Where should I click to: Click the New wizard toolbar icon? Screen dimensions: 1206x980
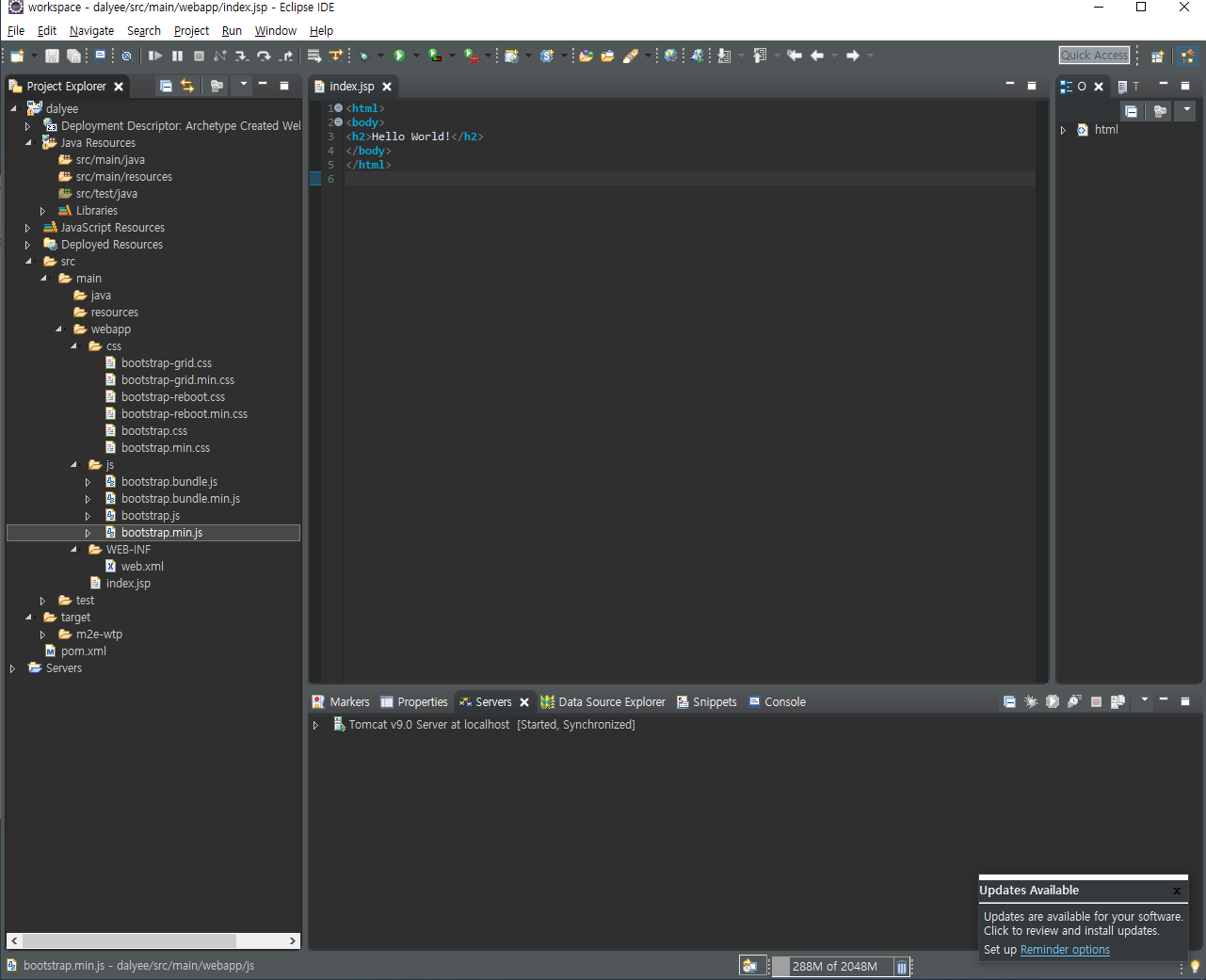tap(17, 56)
